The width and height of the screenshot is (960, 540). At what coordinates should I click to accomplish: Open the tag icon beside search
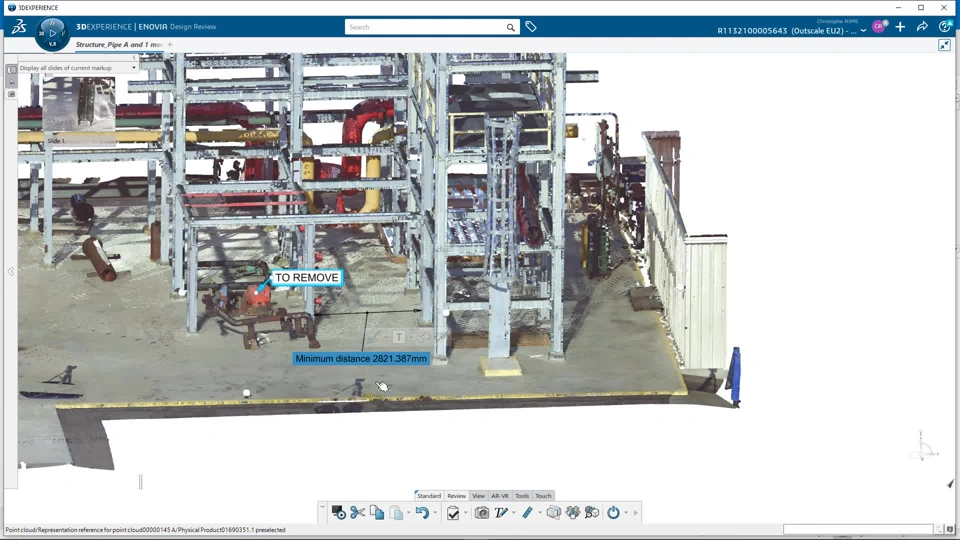tap(531, 26)
